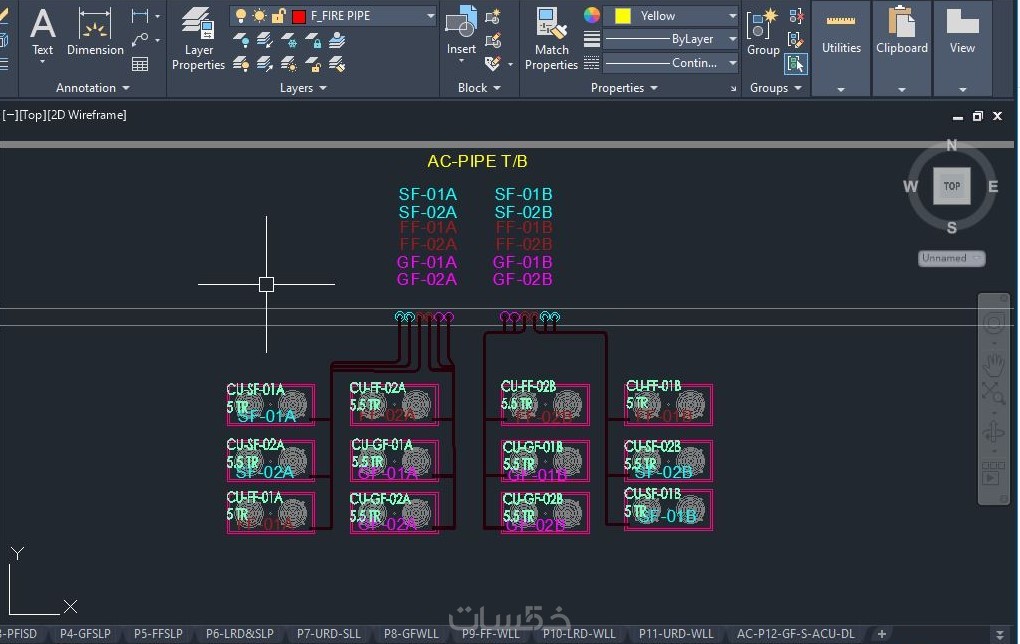The image size is (1020, 644).
Task: Toggle F_FIRE PIPE layer freeze sun
Action: [x=259, y=16]
